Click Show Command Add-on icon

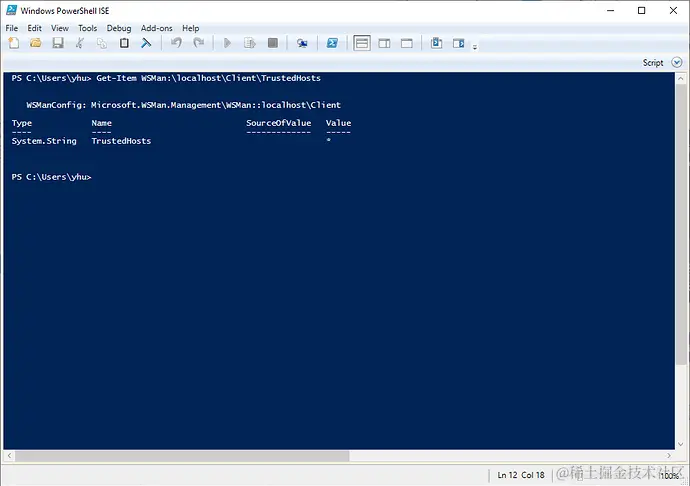pos(459,43)
